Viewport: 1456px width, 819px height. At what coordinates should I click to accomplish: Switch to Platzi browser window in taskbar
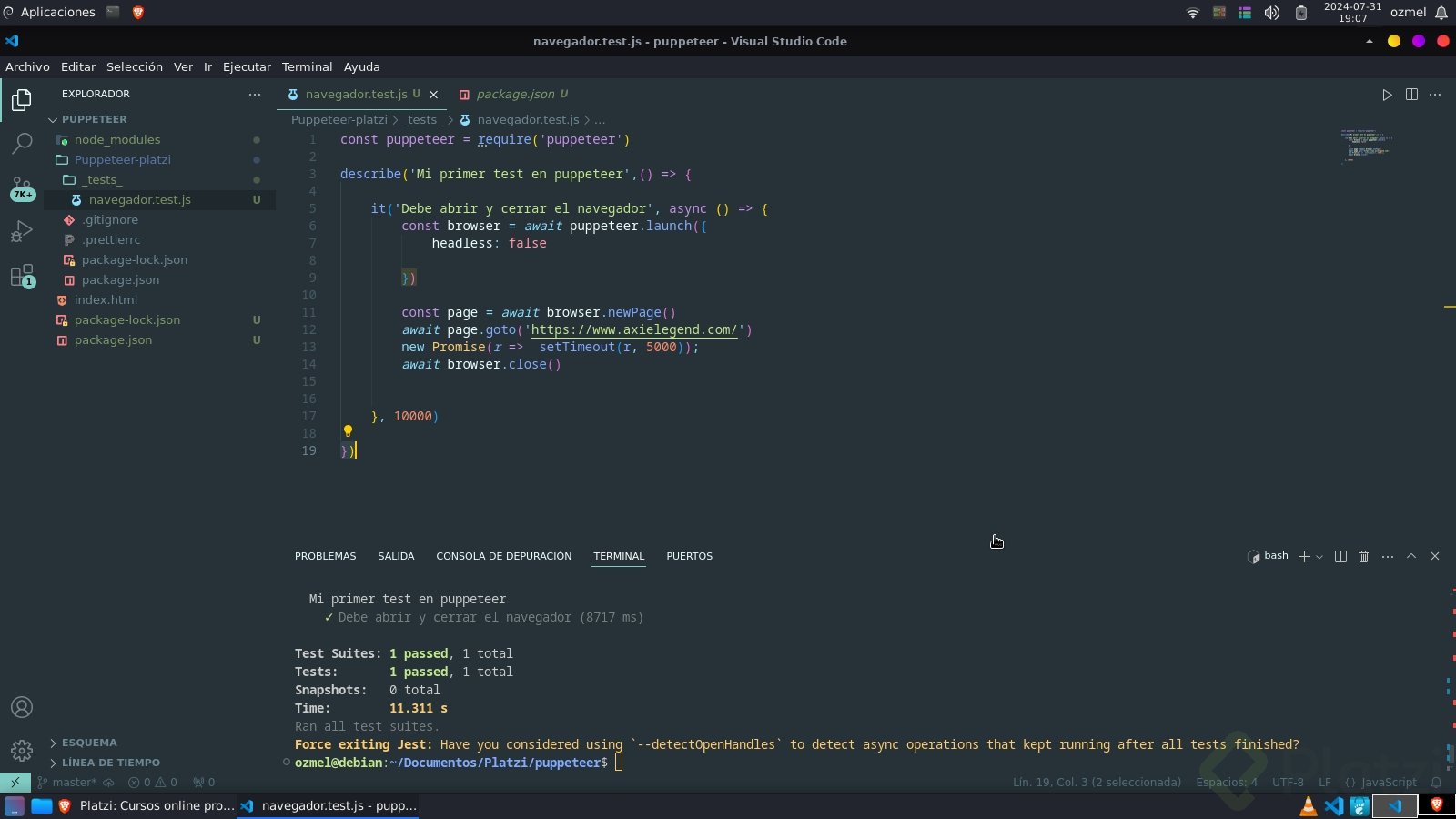(x=146, y=805)
